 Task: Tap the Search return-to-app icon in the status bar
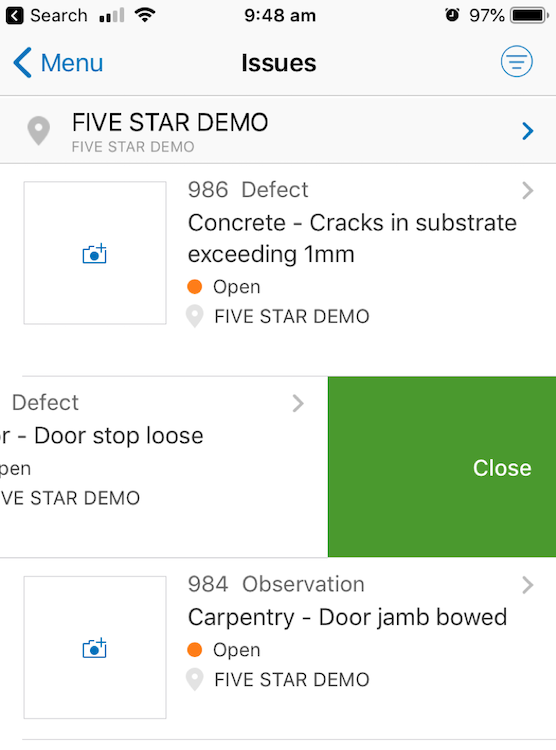[x=14, y=16]
